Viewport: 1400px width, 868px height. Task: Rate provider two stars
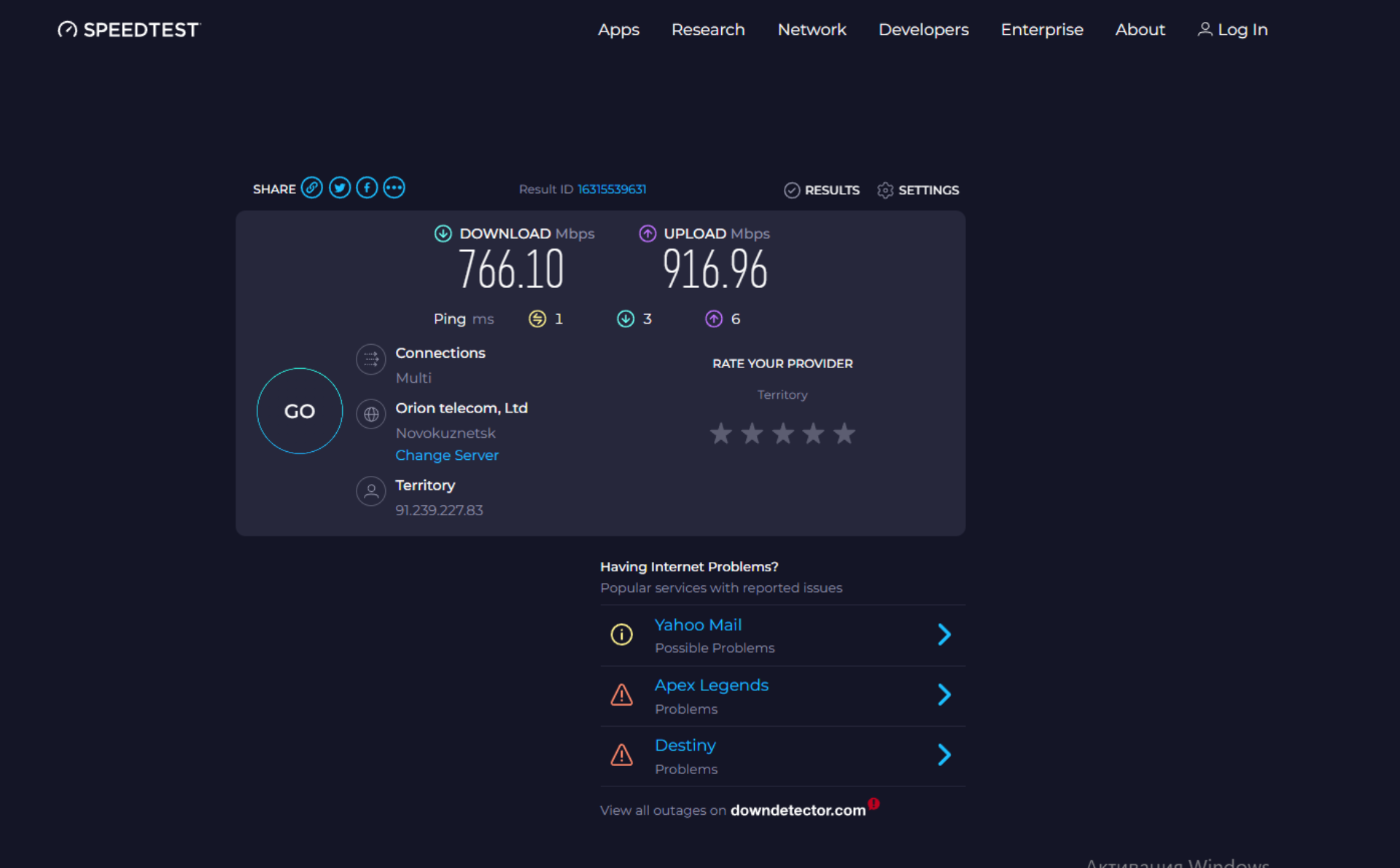tap(752, 434)
